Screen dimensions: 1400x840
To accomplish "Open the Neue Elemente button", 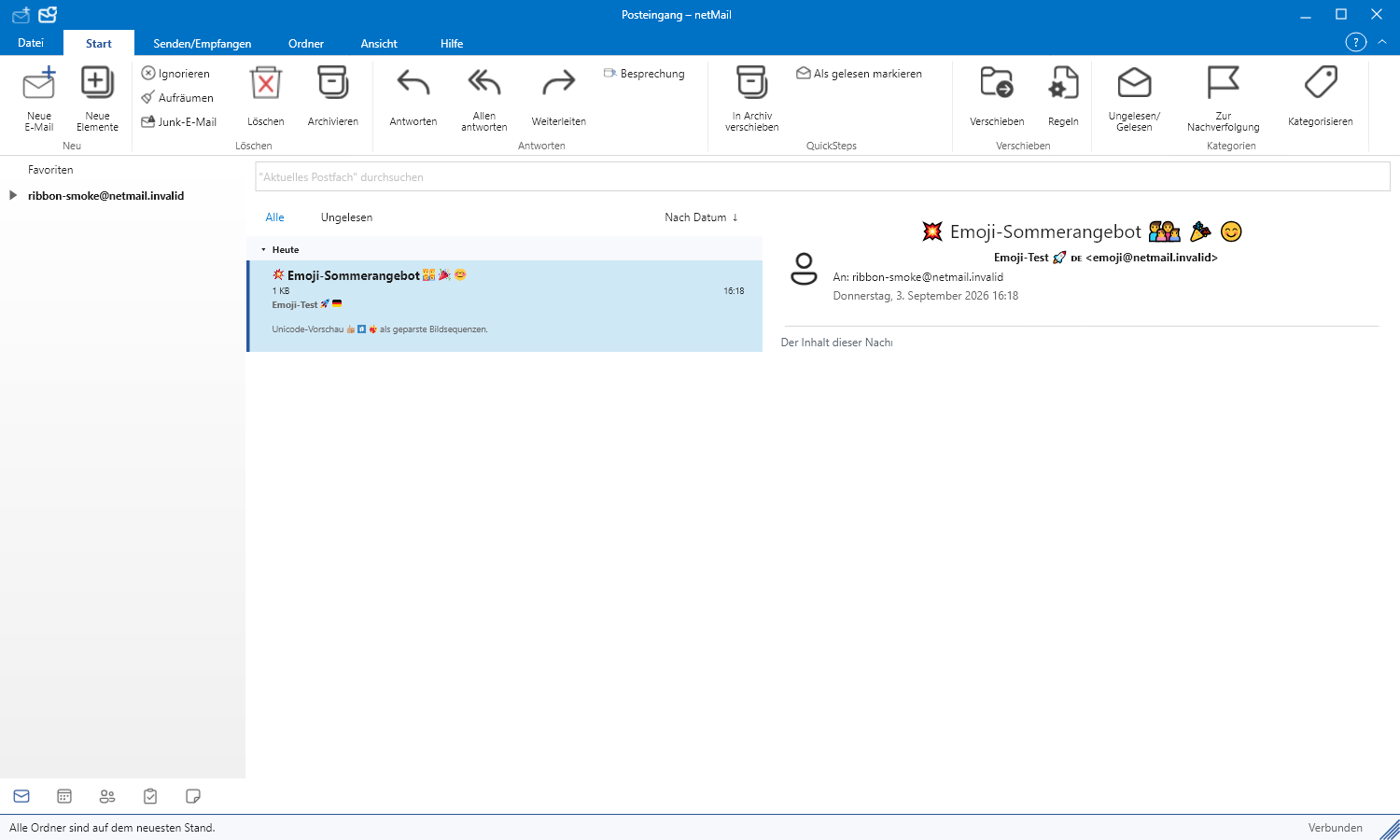I will tap(97, 99).
